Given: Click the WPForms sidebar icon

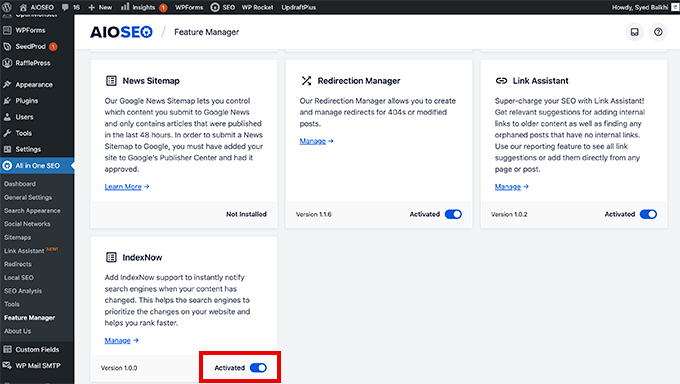Looking at the screenshot, I should point(7,30).
